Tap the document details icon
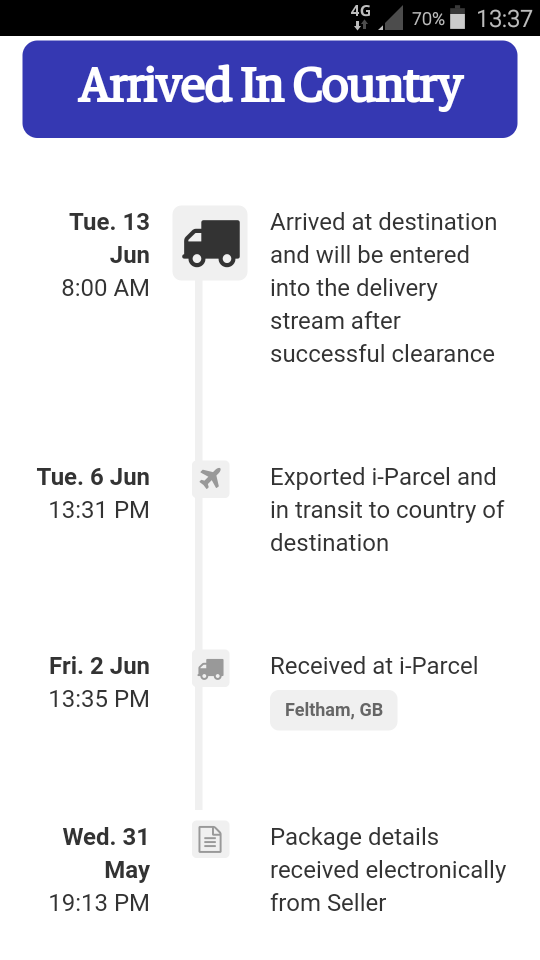Screen dimensions: 540x960 pyautogui.click(x=211, y=839)
